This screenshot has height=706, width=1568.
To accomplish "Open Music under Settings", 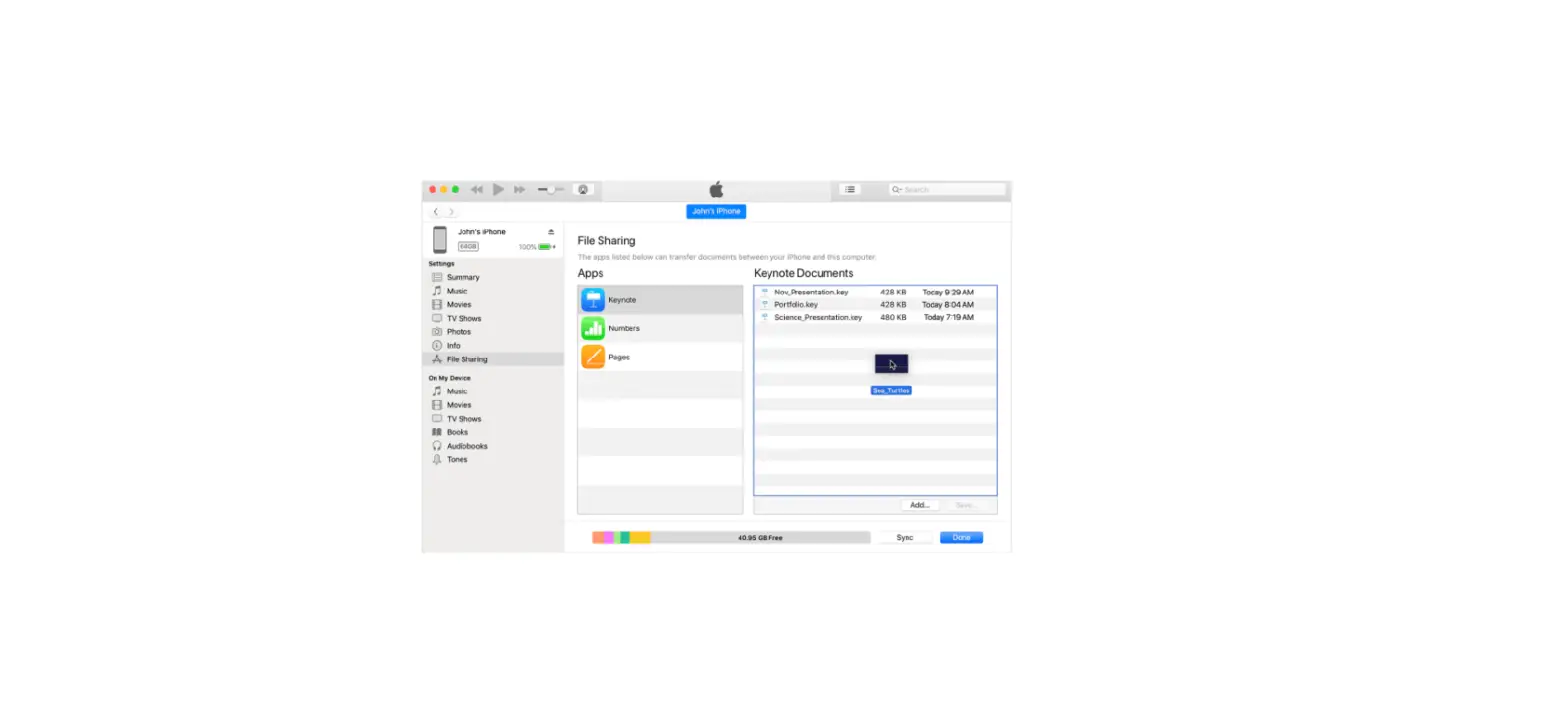I will click(457, 291).
